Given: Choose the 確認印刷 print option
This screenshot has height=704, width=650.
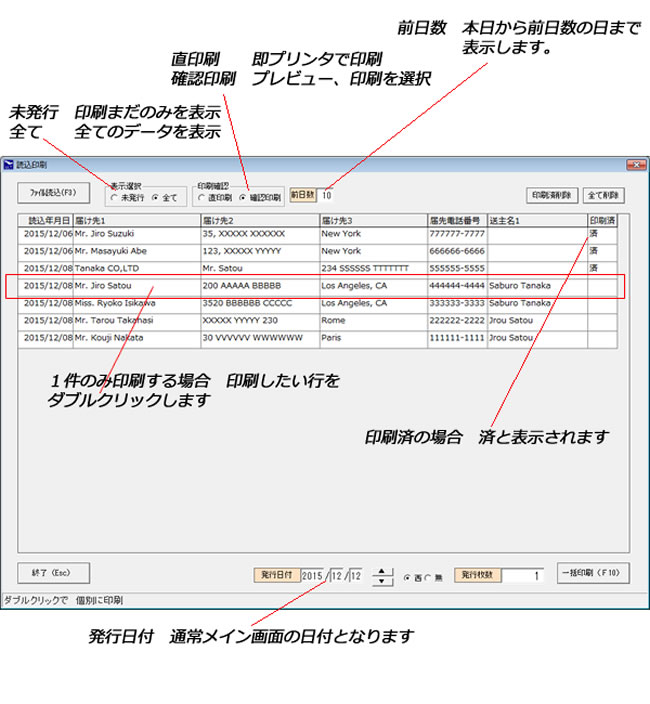Looking at the screenshot, I should coord(242,198).
